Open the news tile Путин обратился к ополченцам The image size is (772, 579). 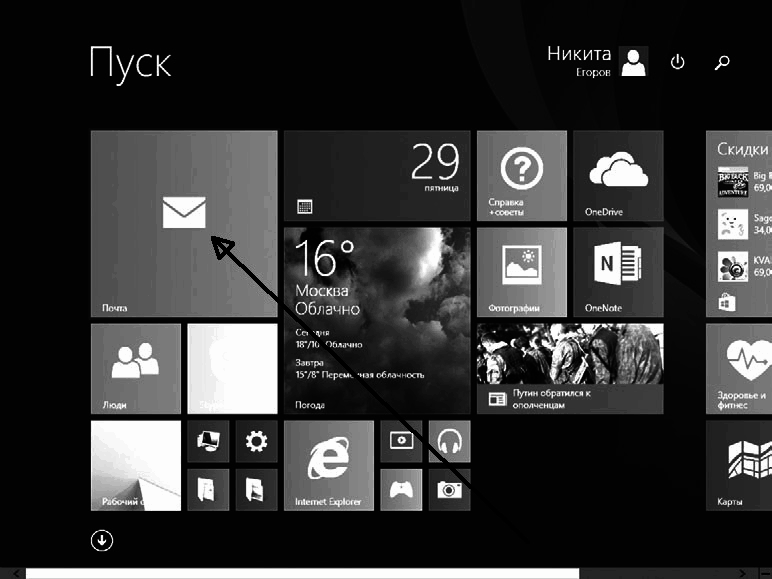click(570, 369)
